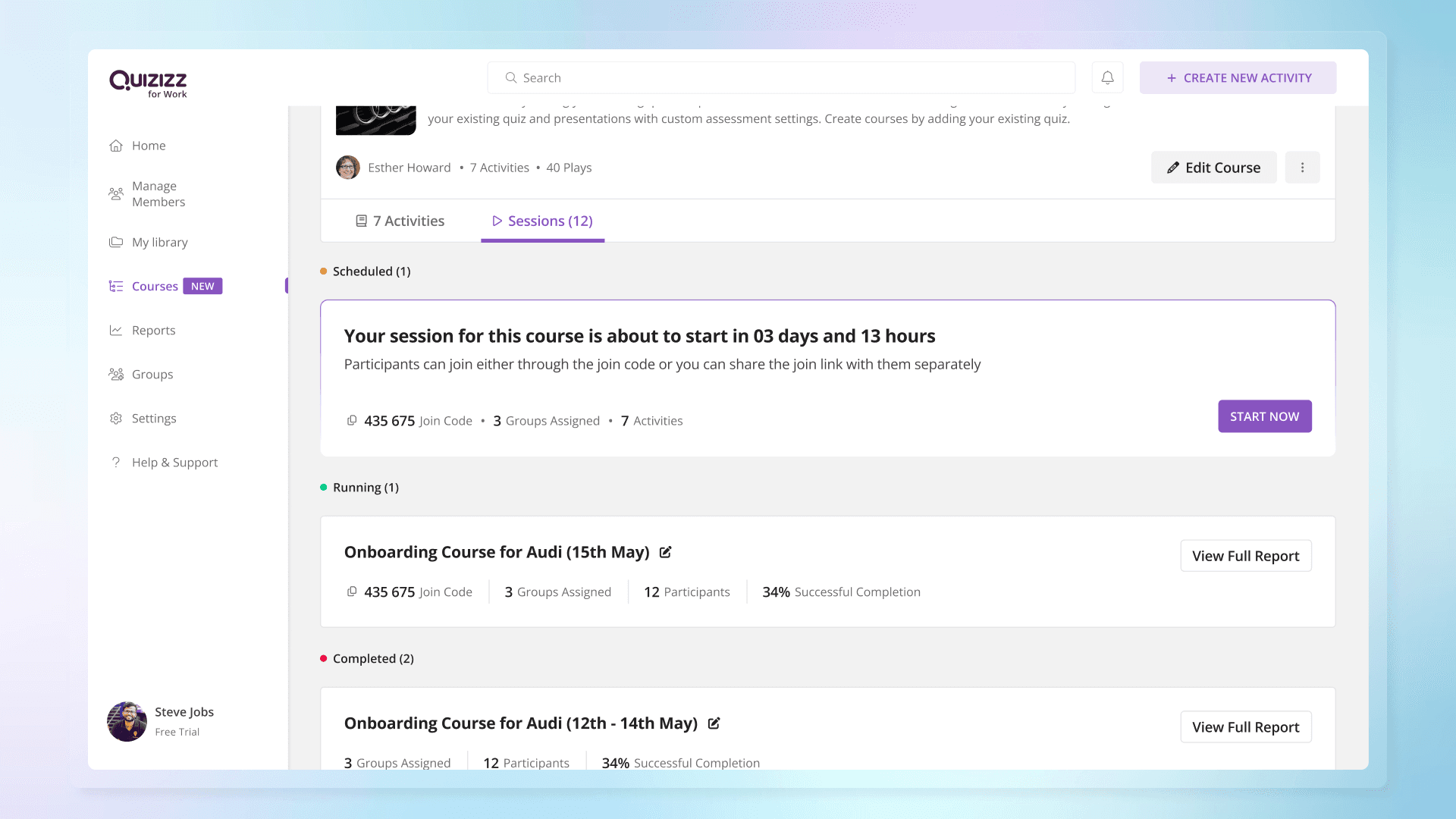
Task: Open Settings from the sidebar
Action: (x=153, y=419)
